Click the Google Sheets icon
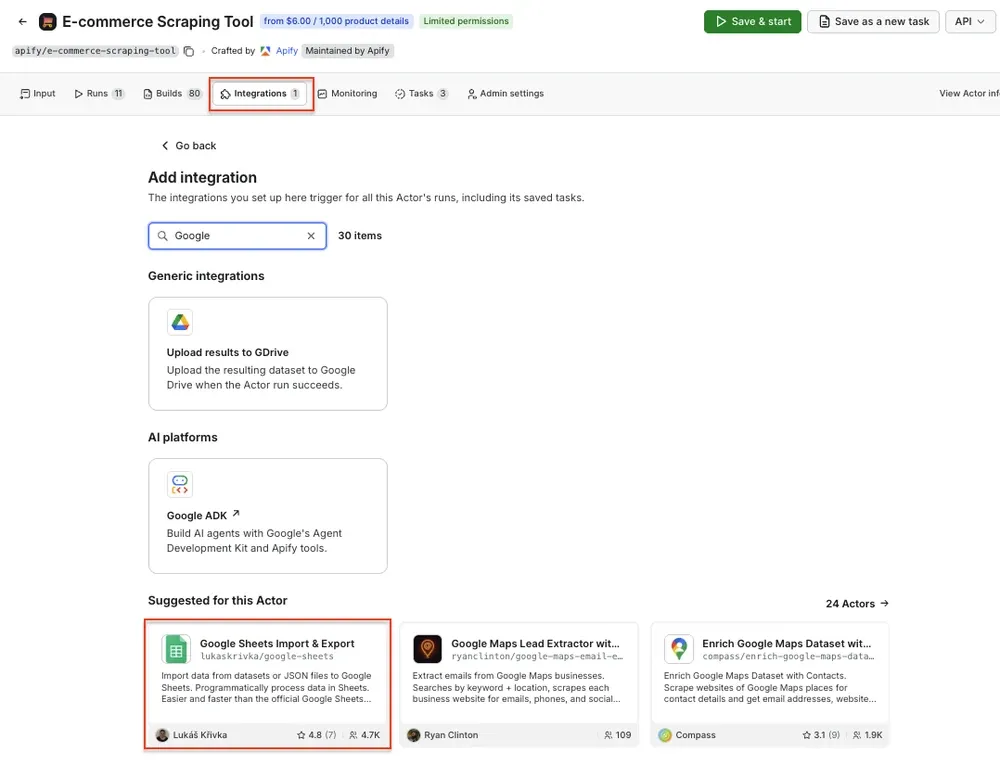1000x765 pixels. point(176,650)
